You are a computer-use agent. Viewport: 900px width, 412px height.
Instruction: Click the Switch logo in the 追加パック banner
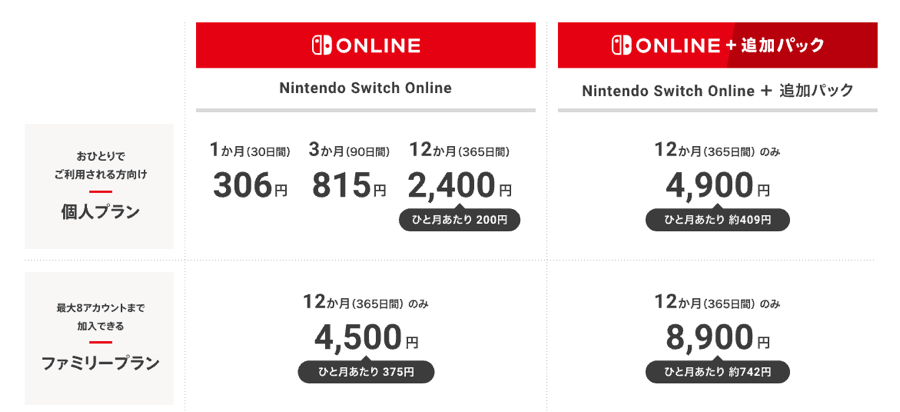coord(621,45)
